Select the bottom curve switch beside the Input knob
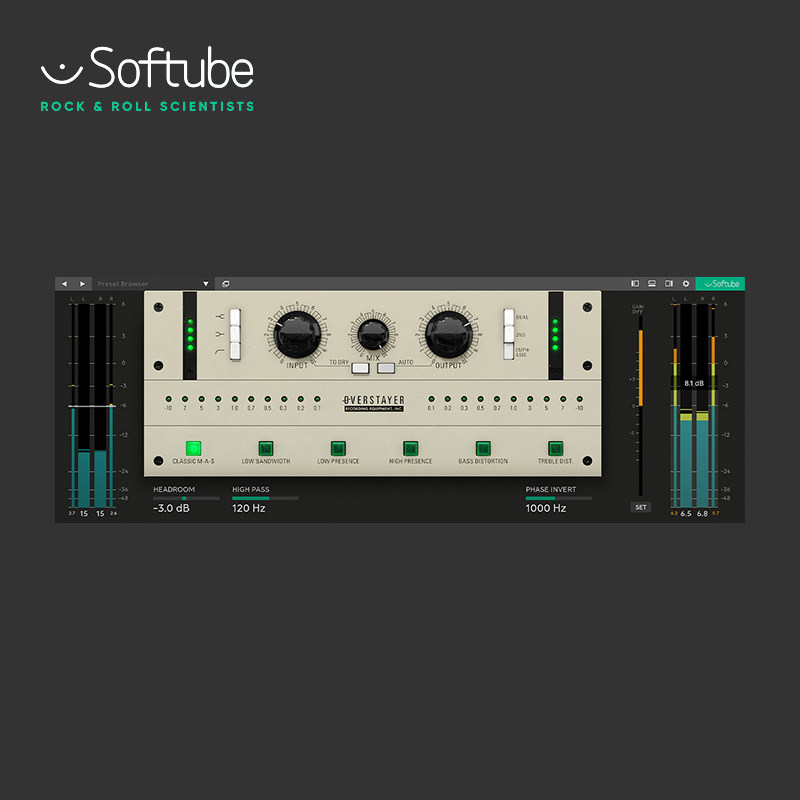The image size is (800, 800). tap(235, 351)
